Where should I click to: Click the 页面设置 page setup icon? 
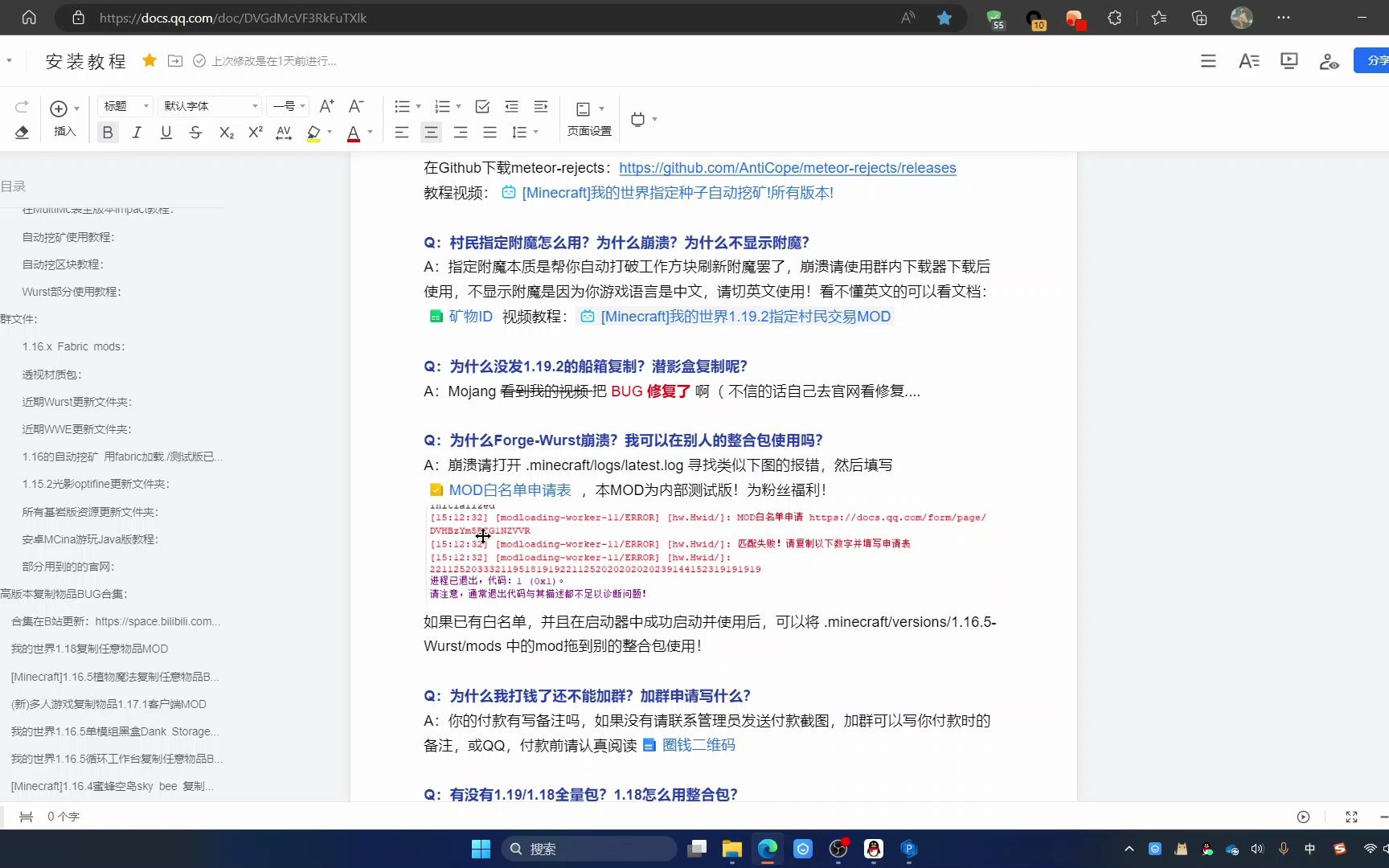[x=589, y=119]
